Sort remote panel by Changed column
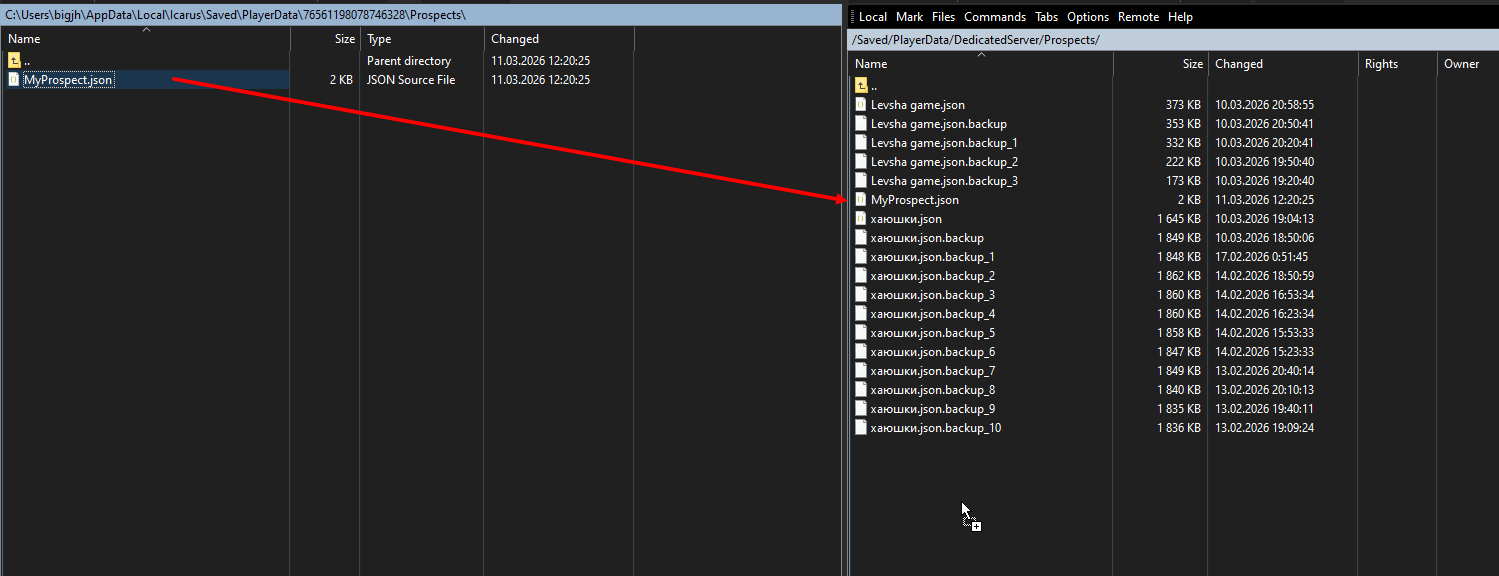This screenshot has height=576, width=1499. pos(1239,64)
